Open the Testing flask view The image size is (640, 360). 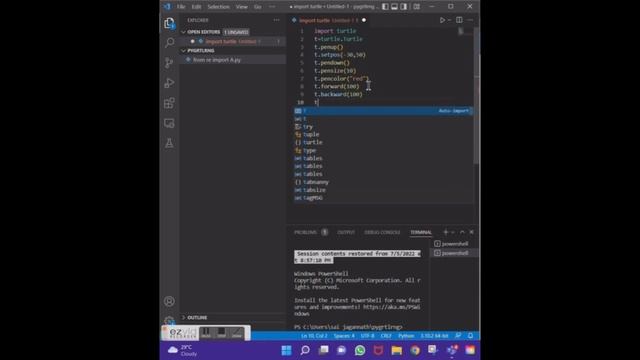(x=169, y=143)
